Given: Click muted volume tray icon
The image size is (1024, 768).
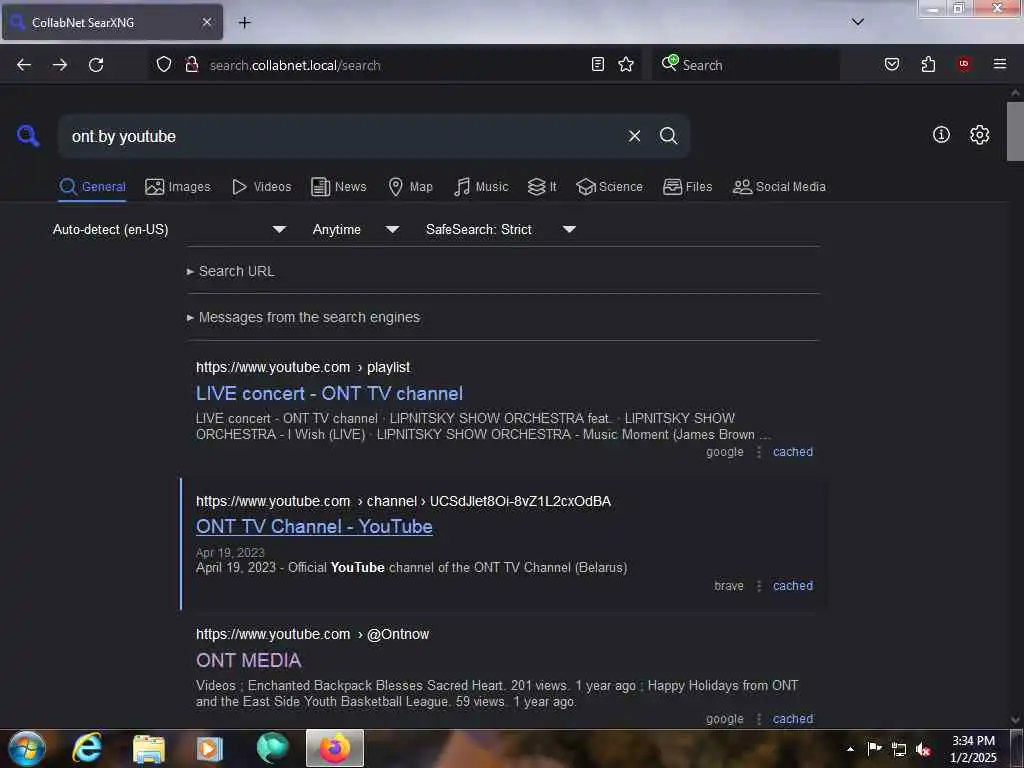Looking at the screenshot, I should point(923,750).
